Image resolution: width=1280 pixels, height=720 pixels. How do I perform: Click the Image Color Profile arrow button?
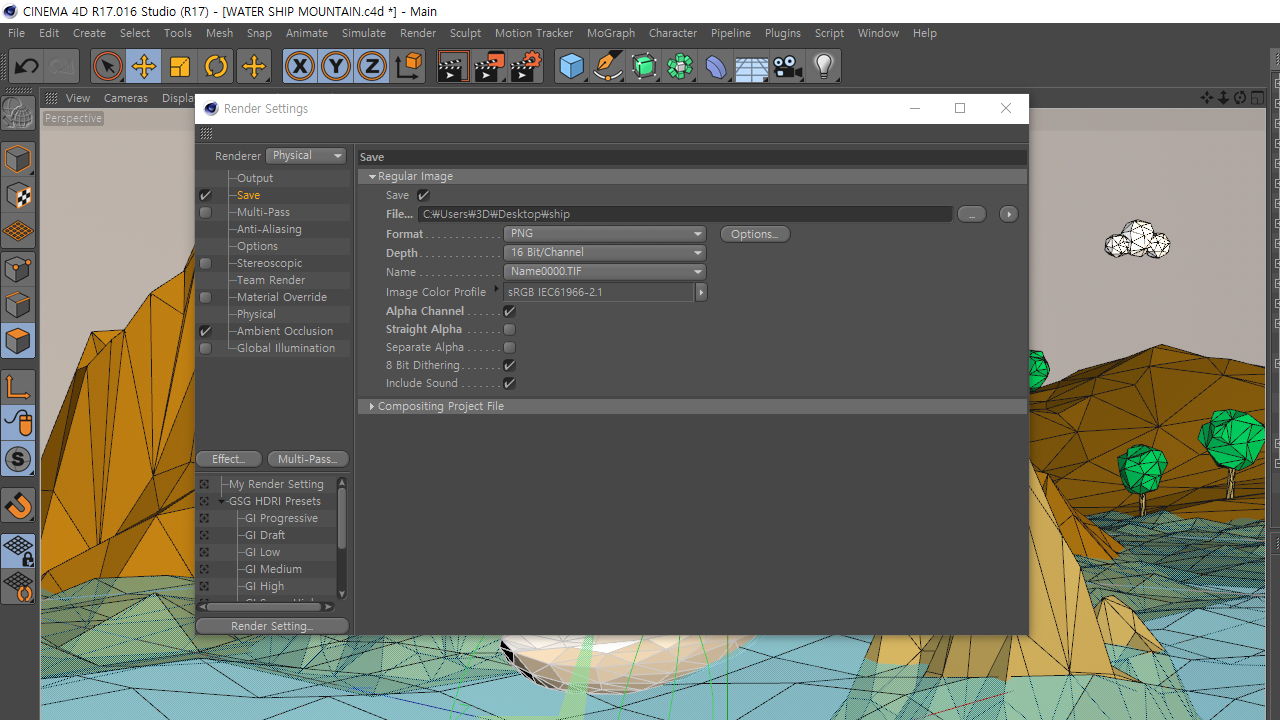tap(701, 292)
